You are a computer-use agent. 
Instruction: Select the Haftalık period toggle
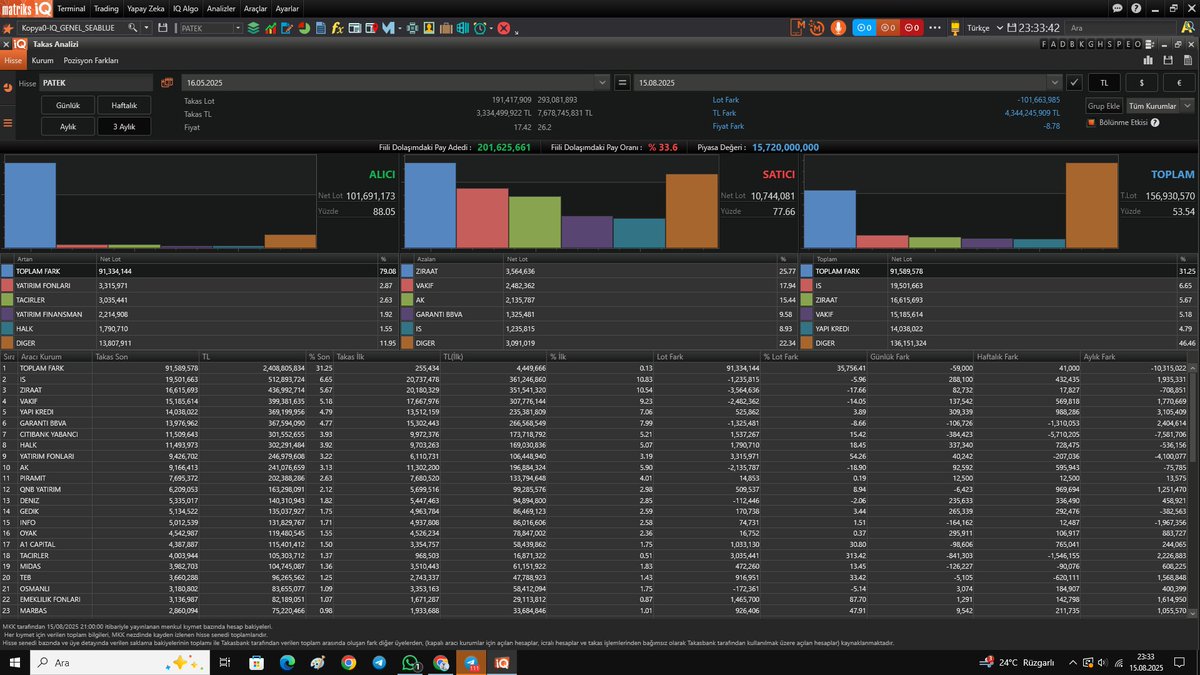124,105
